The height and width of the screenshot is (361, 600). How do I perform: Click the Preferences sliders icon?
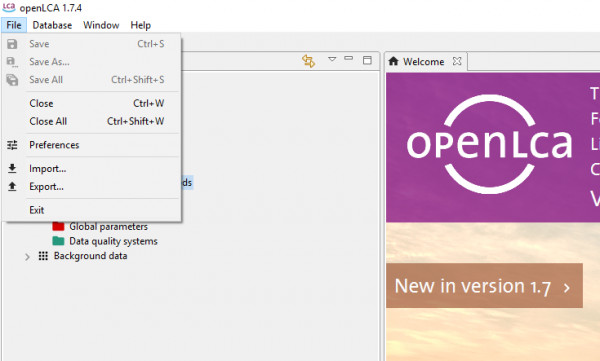12,145
